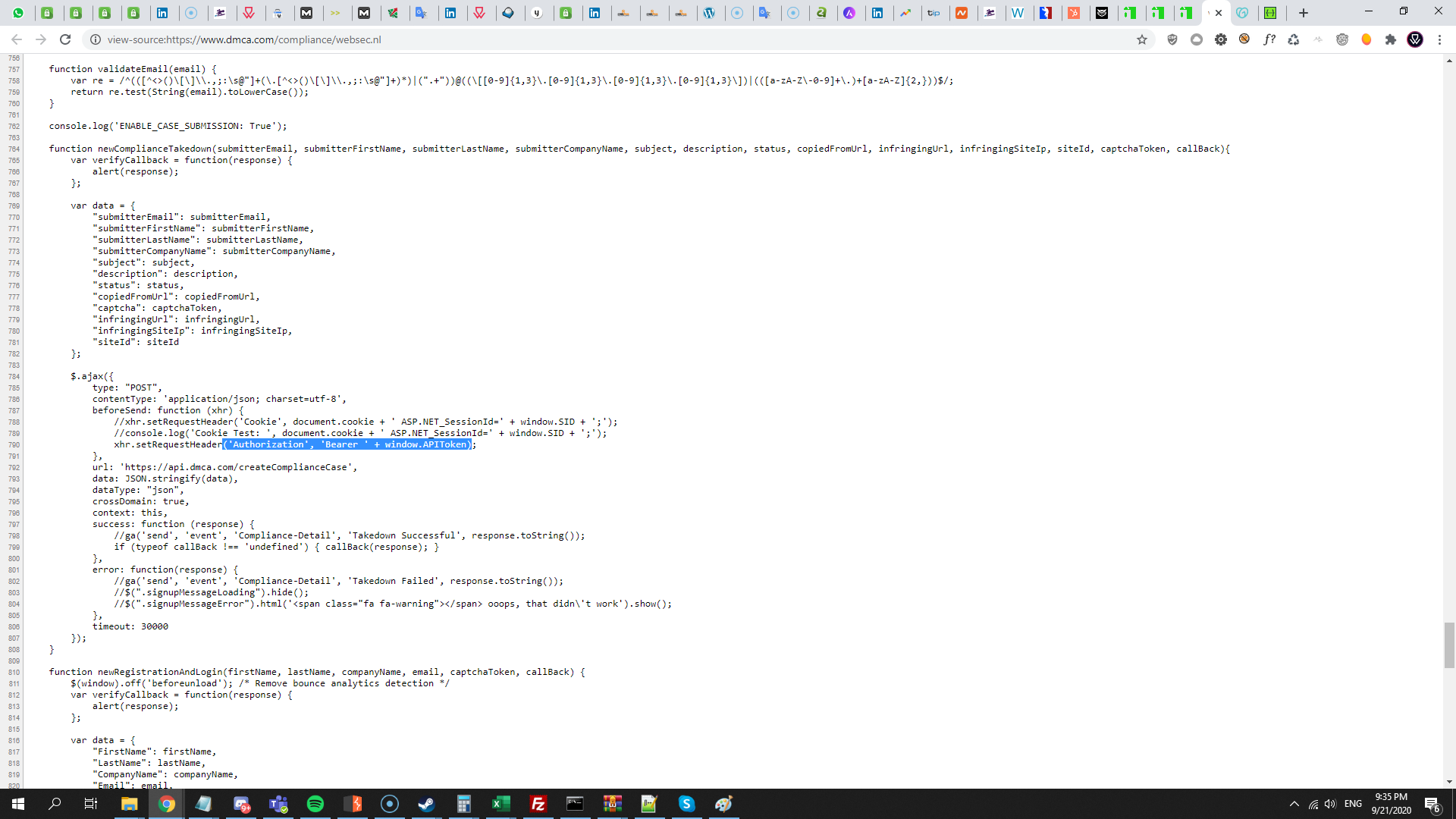Open Spotify from the taskbar
Image resolution: width=1456 pixels, height=819 pixels.
315,804
